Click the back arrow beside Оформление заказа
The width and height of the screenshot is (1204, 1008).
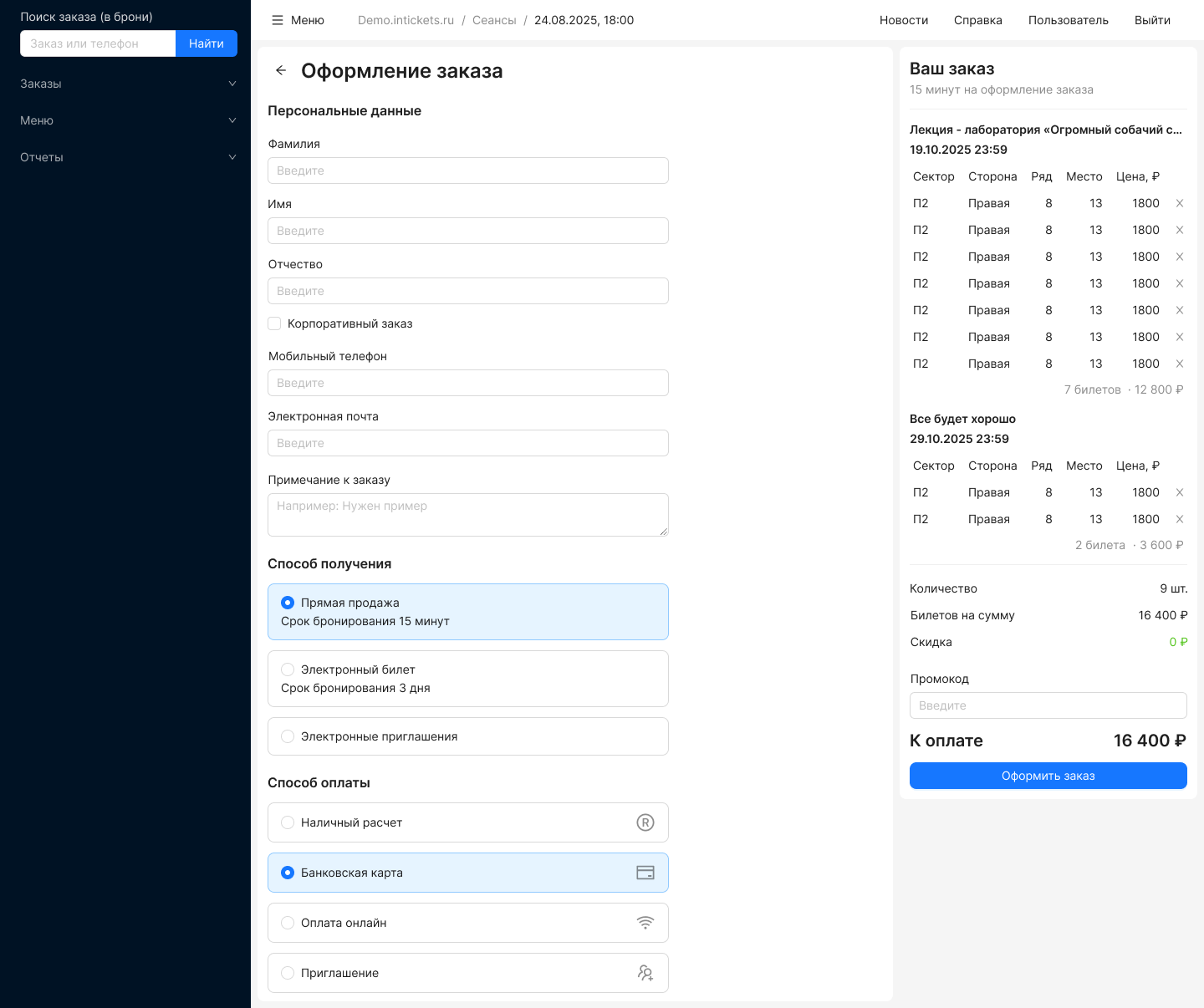click(281, 71)
